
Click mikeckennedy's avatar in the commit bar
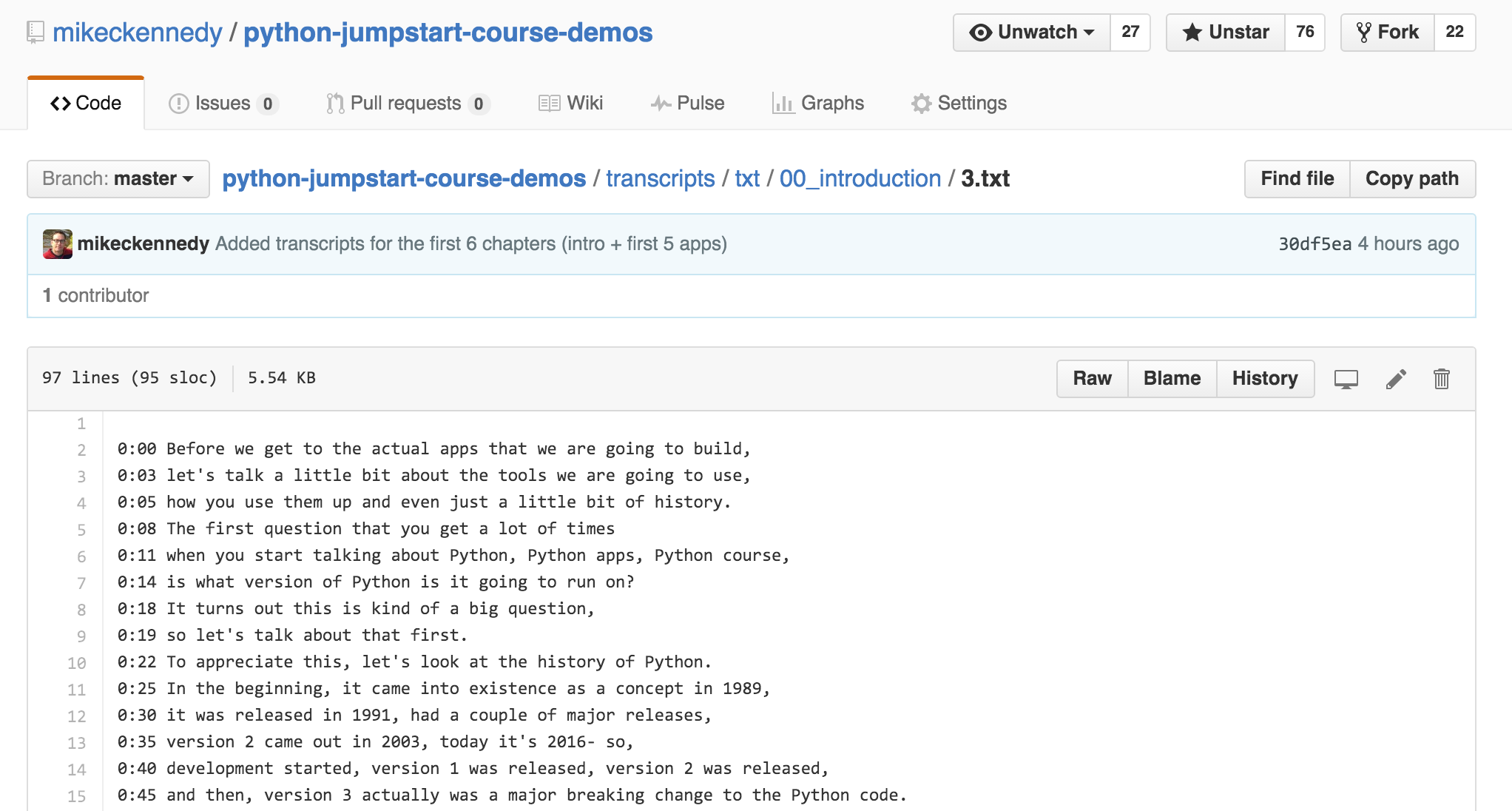point(57,243)
